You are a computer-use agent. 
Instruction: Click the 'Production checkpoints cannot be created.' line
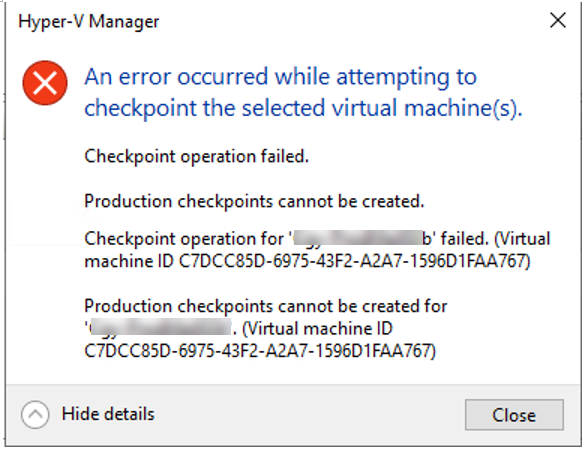pos(254,202)
